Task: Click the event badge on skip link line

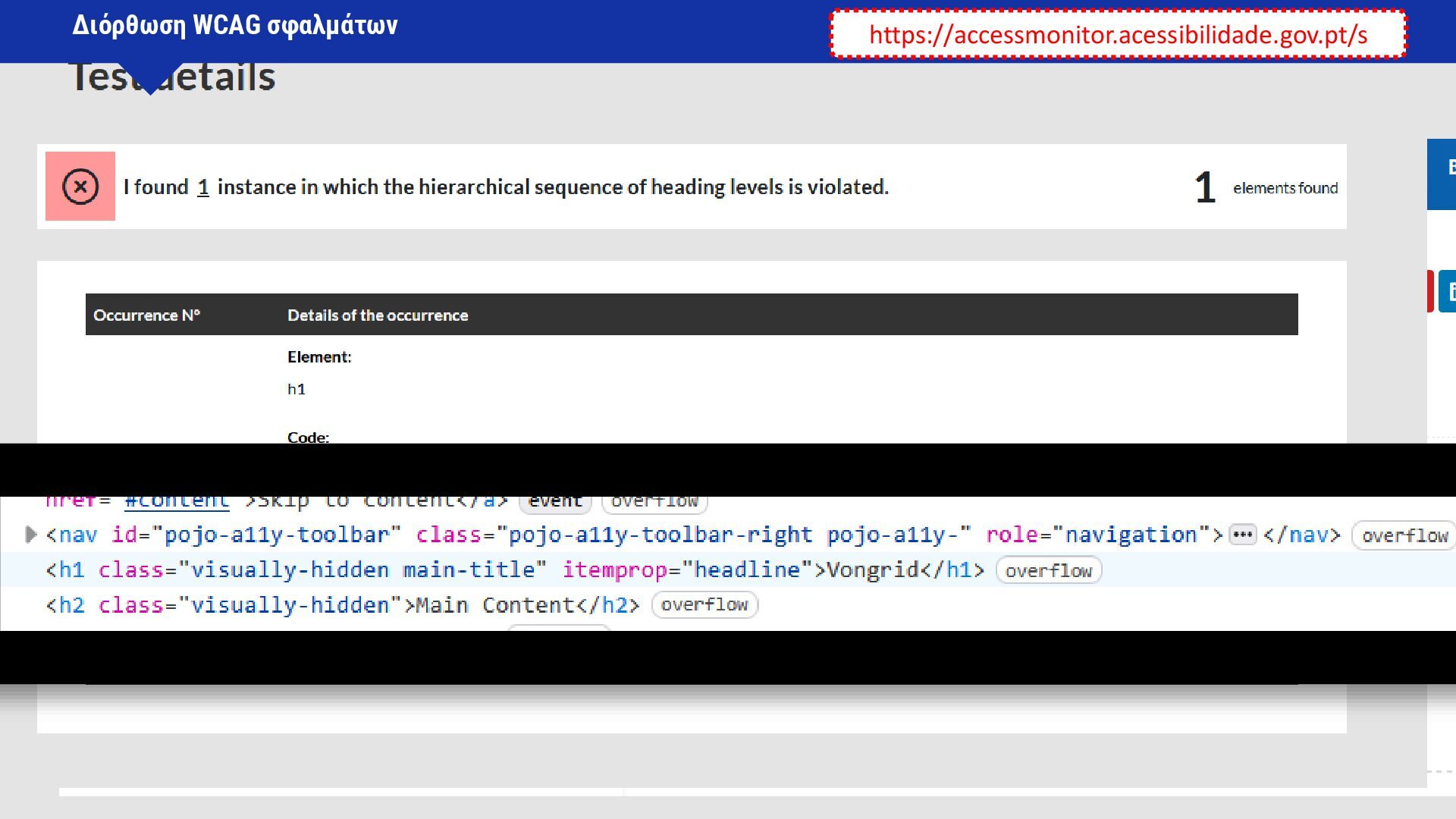Action: coord(554,502)
